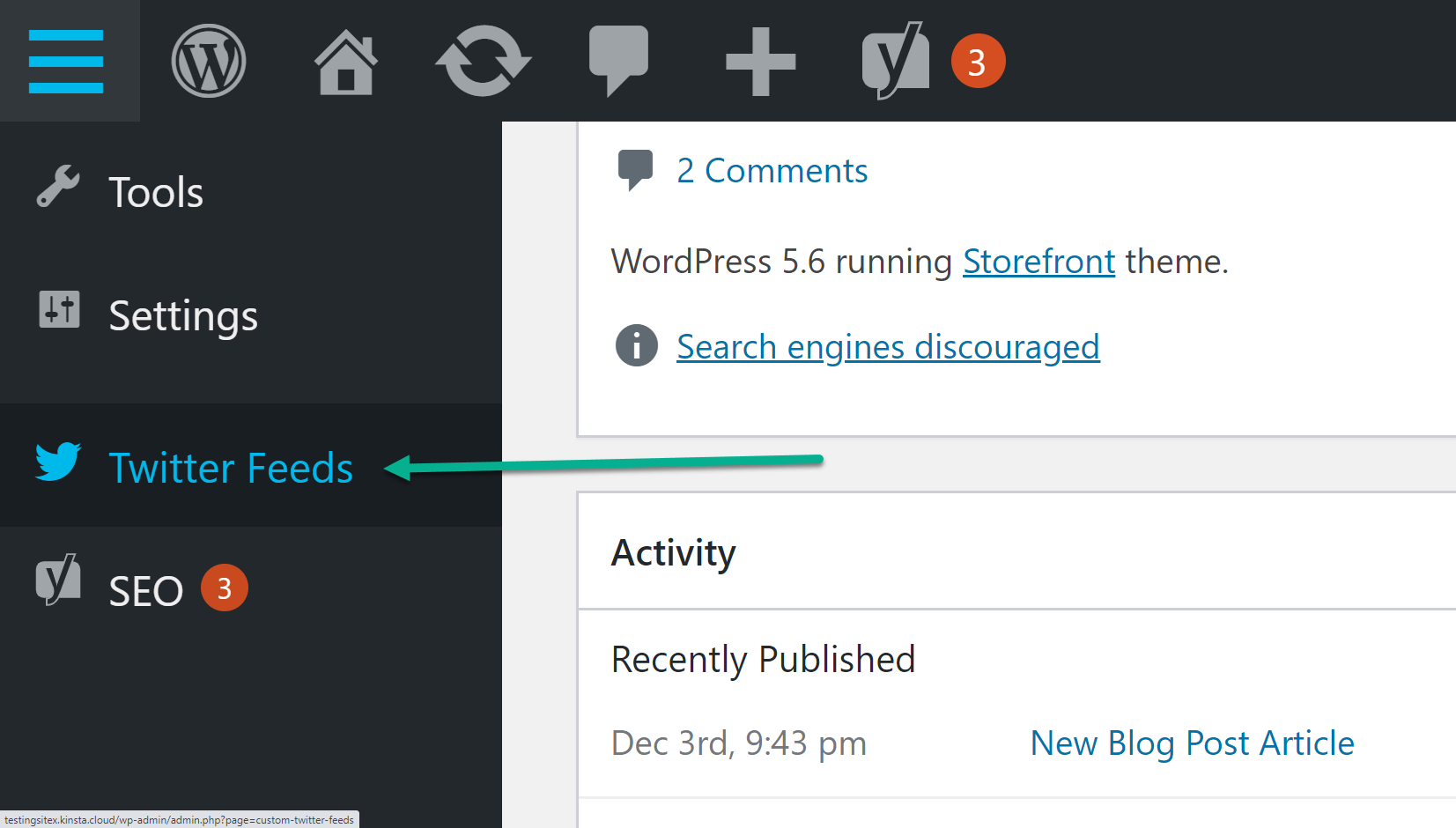Collapse the Activity widget header
The width and height of the screenshot is (1456, 828).
[x=1013, y=552]
